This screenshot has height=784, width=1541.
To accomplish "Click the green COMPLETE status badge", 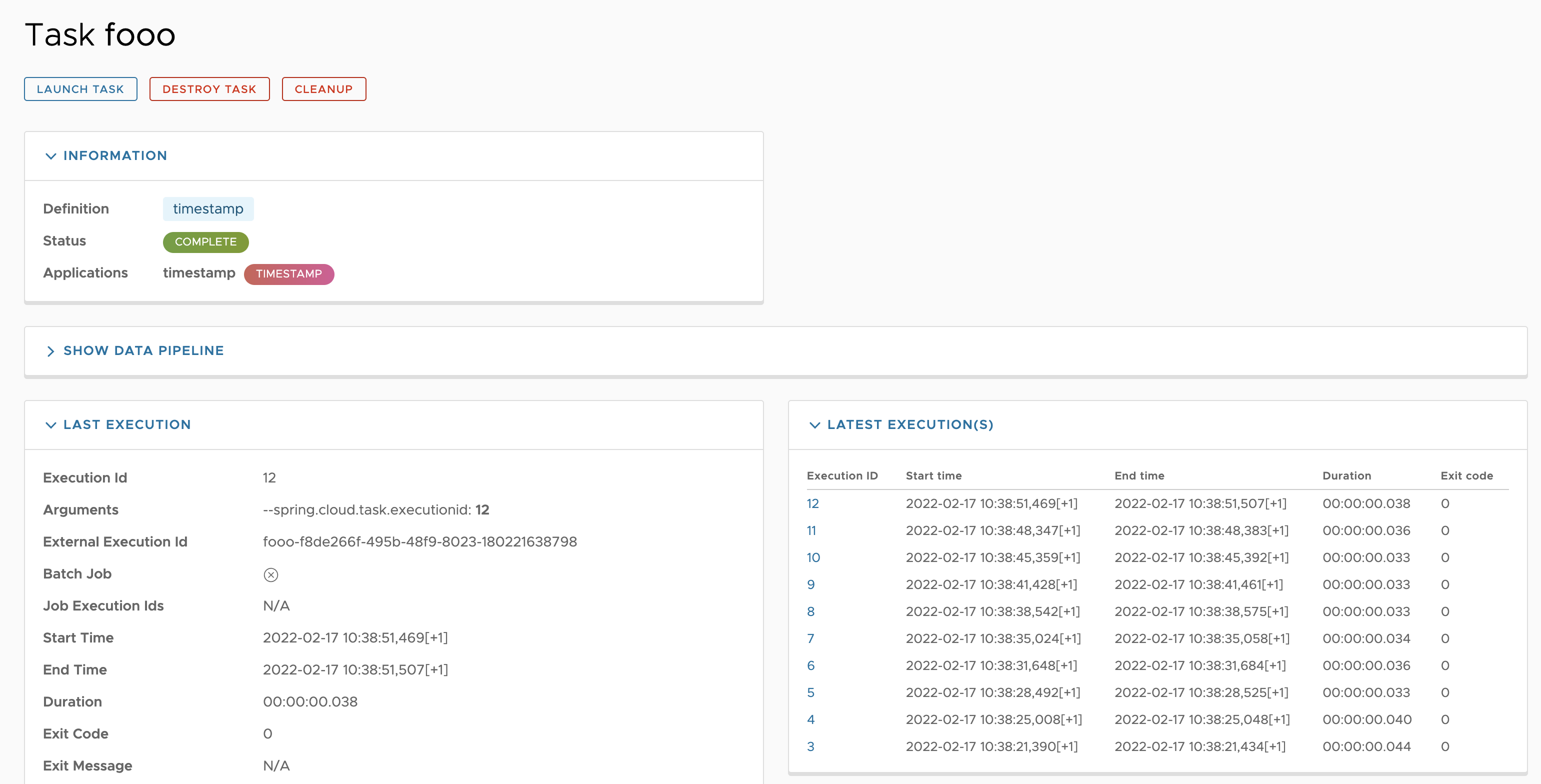I will [x=205, y=241].
